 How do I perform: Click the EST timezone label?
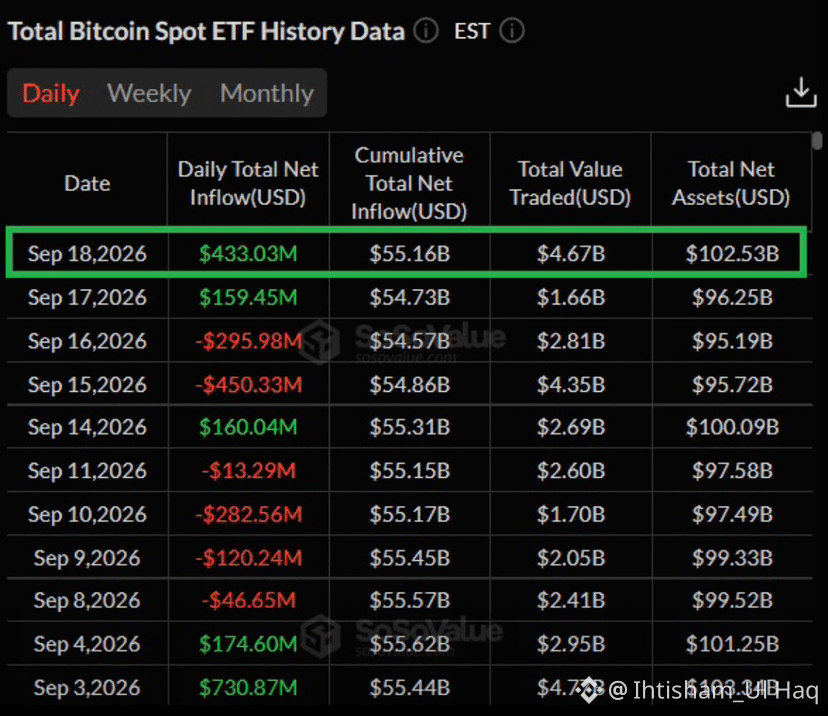472,31
